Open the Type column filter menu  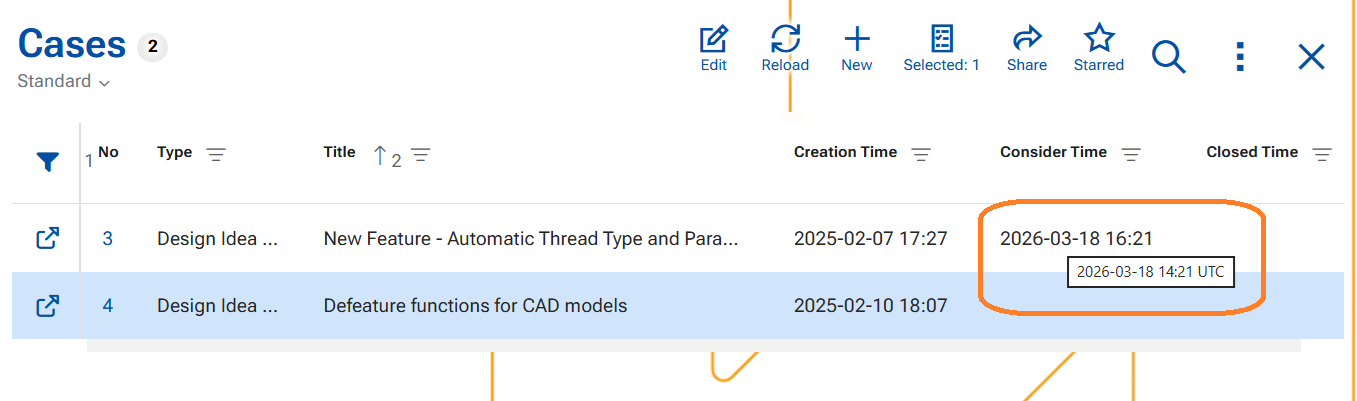click(216, 155)
